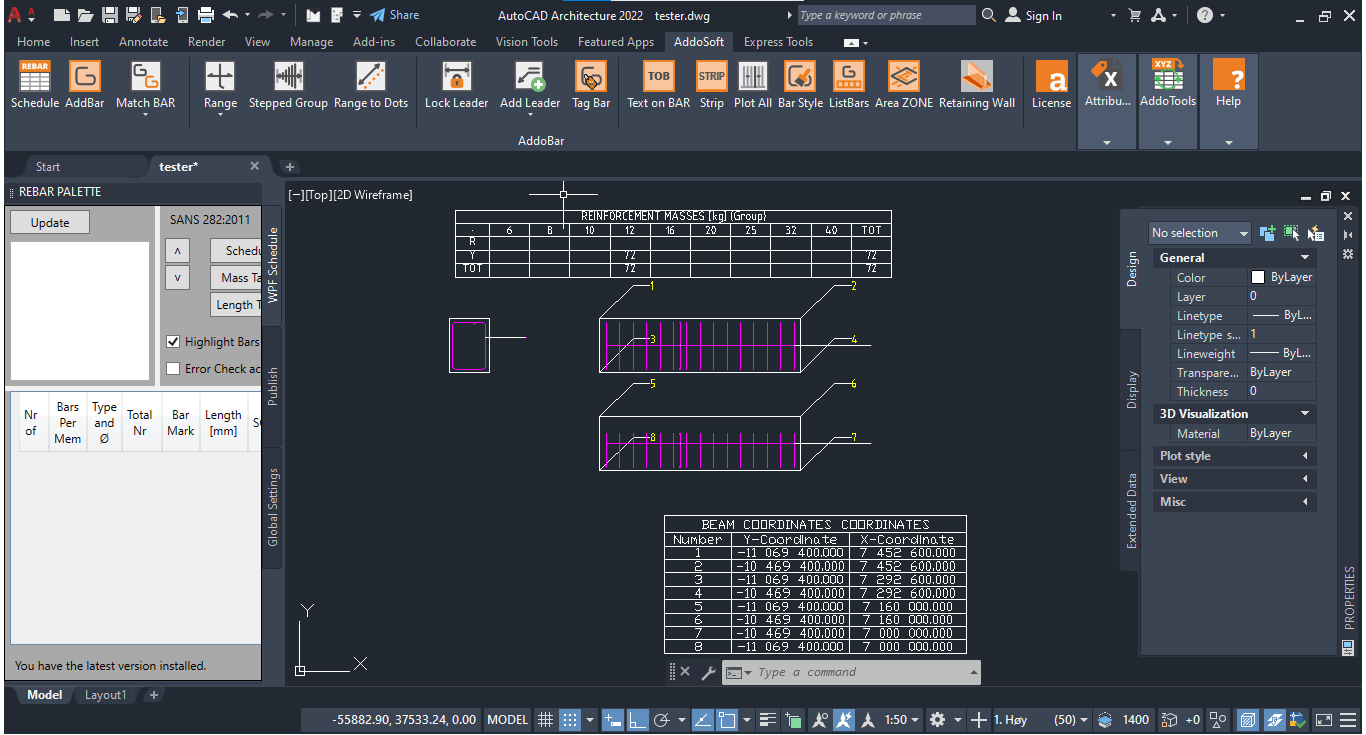Click the up arrow button in Rebar Palette
The height and width of the screenshot is (735, 1366).
point(176,251)
